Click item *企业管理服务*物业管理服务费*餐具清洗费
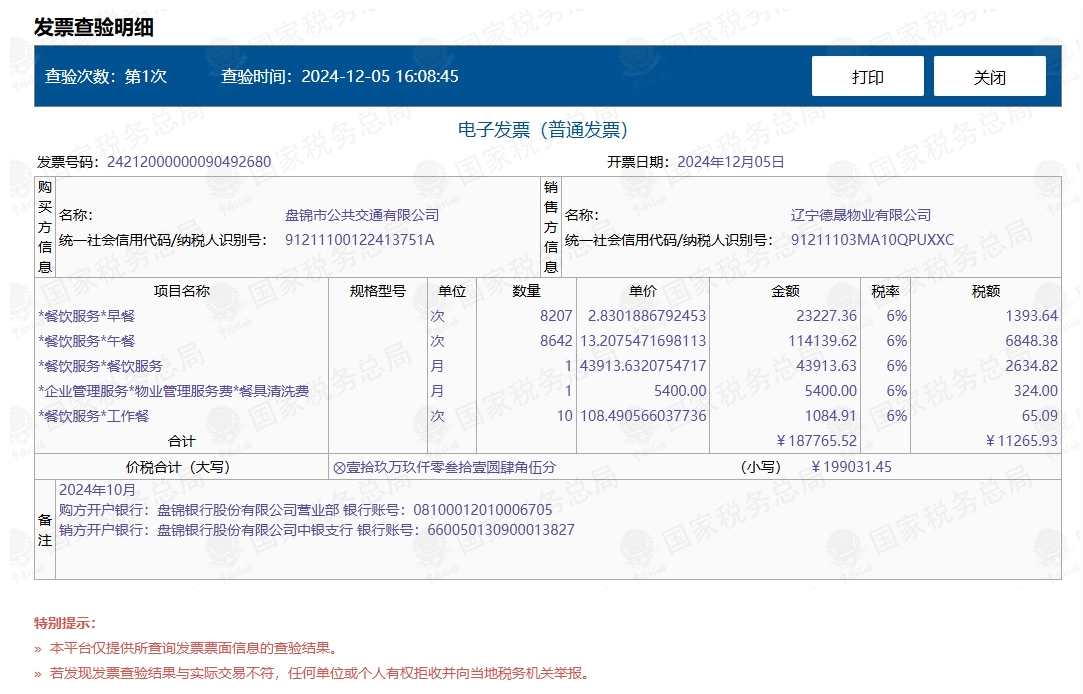This screenshot has width=1083, height=694. [173, 391]
